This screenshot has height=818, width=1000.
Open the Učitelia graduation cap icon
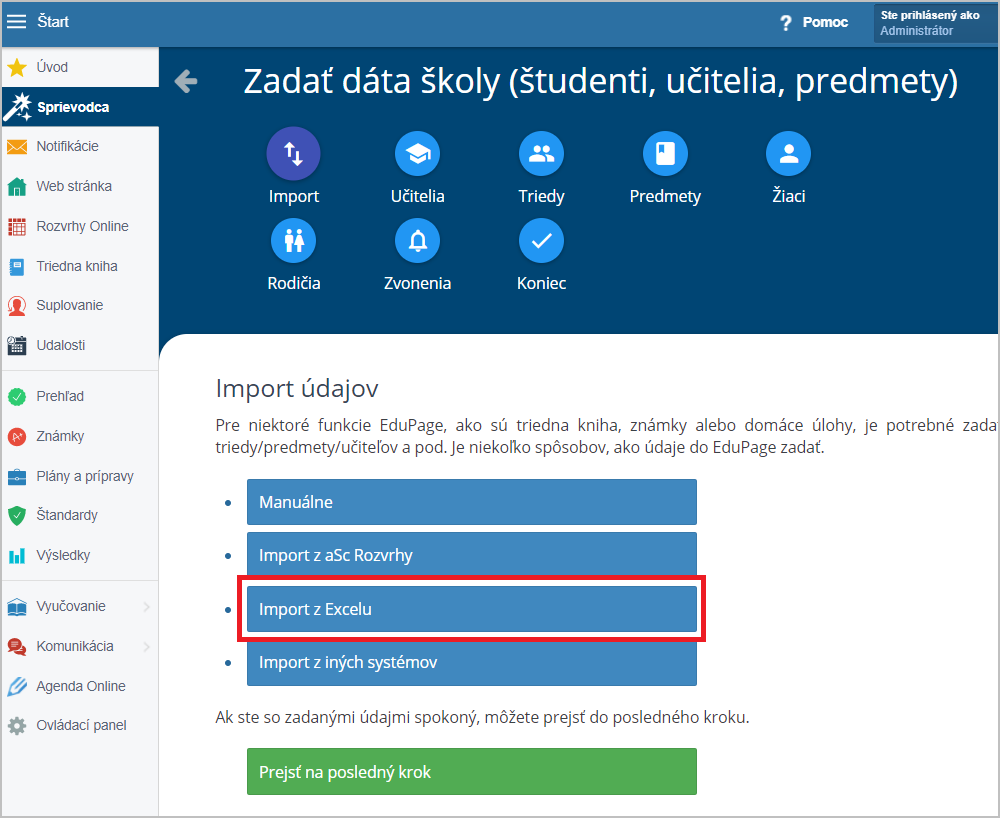click(x=417, y=154)
